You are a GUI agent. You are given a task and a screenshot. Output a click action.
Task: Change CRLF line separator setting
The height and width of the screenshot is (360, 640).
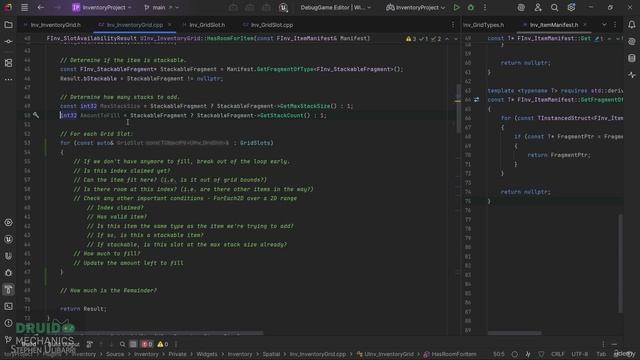click(x=558, y=354)
